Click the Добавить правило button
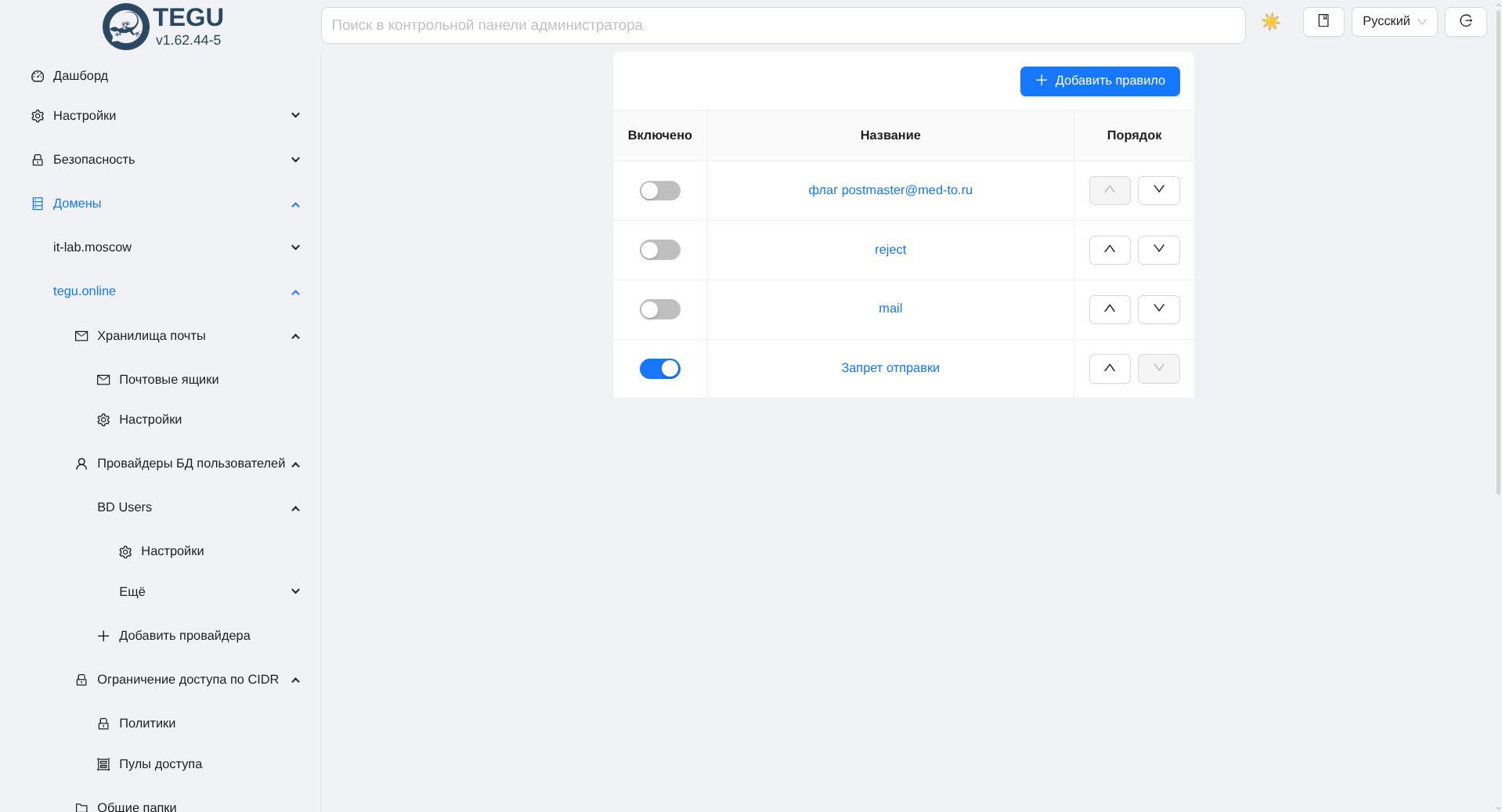The width and height of the screenshot is (1502, 812). [1099, 81]
